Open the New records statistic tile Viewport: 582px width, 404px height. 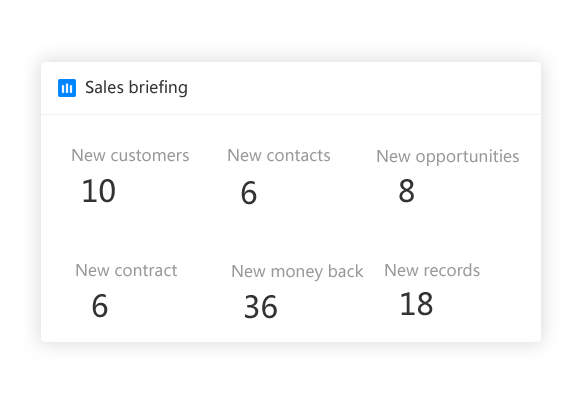tap(432, 290)
